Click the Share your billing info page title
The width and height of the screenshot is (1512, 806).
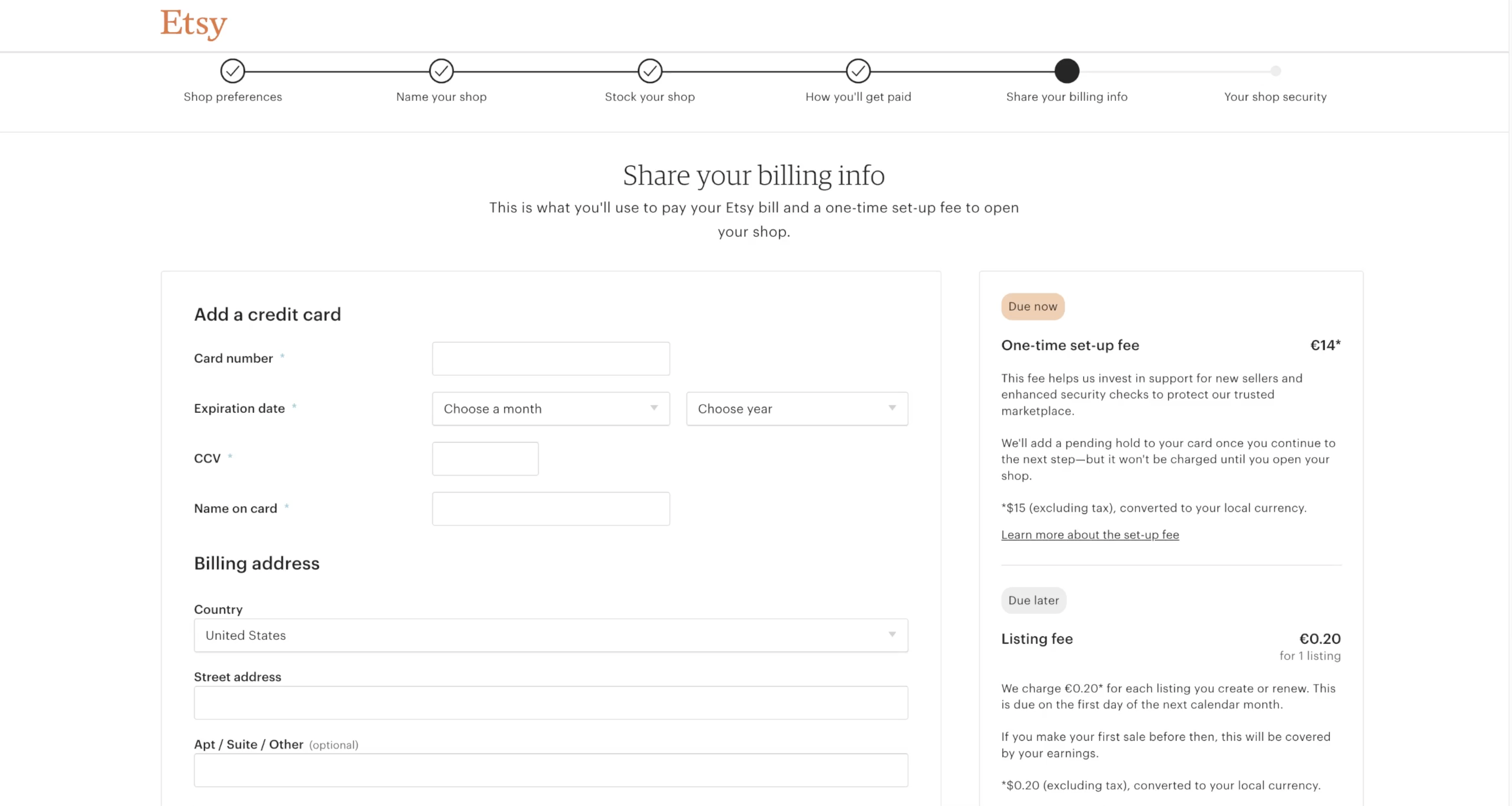[754, 176]
